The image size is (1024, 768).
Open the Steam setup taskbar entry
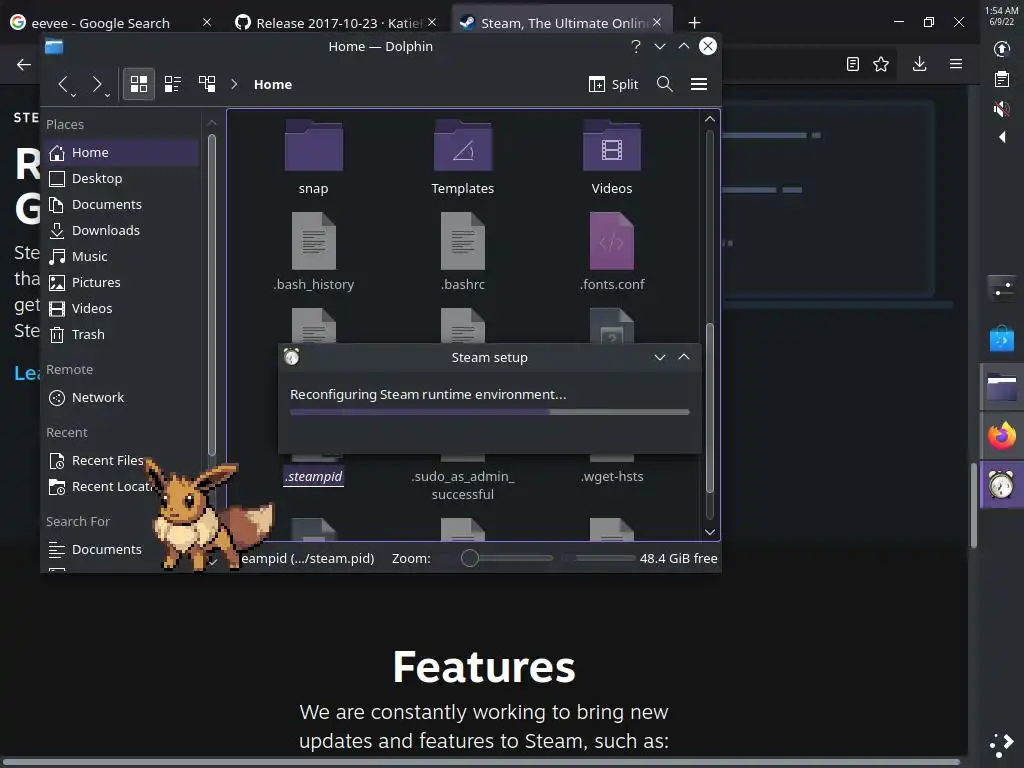pos(1000,484)
